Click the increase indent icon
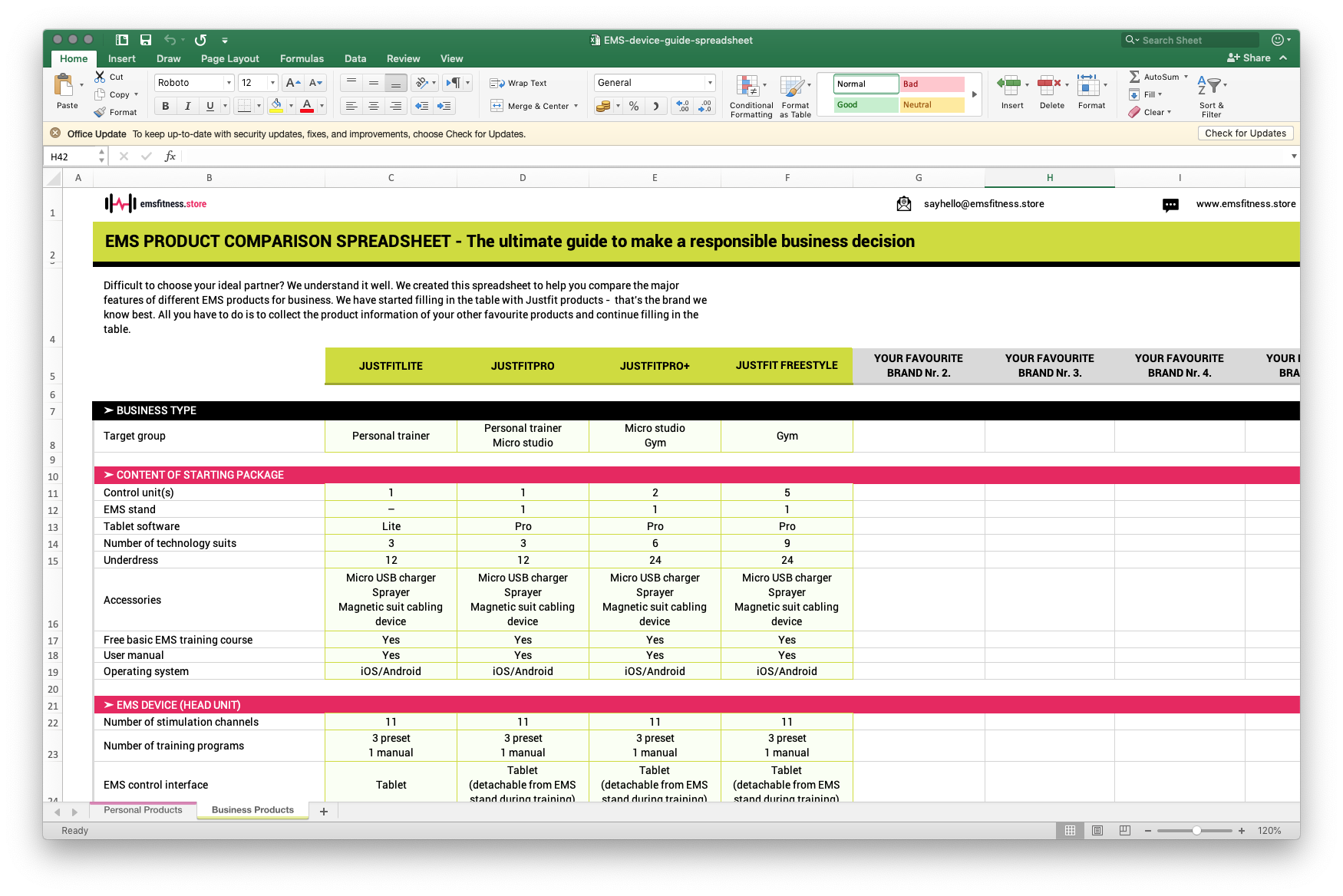Viewport: 1343px width, 896px height. [444, 106]
